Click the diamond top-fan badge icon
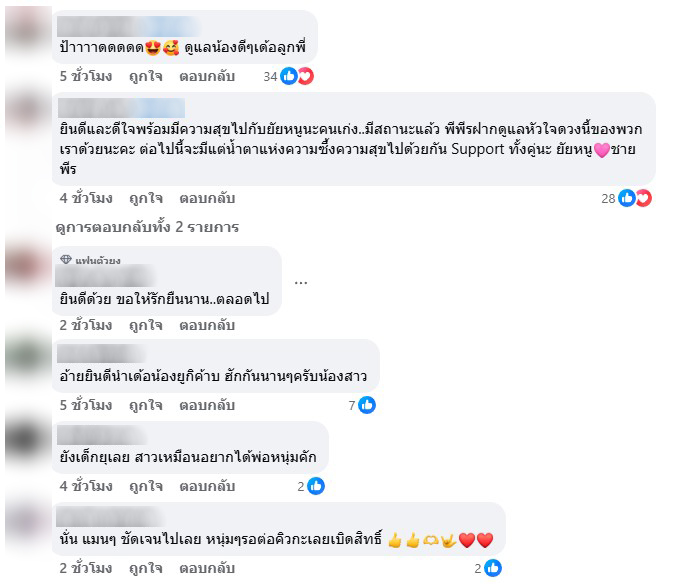692x584 pixels. pos(66,260)
